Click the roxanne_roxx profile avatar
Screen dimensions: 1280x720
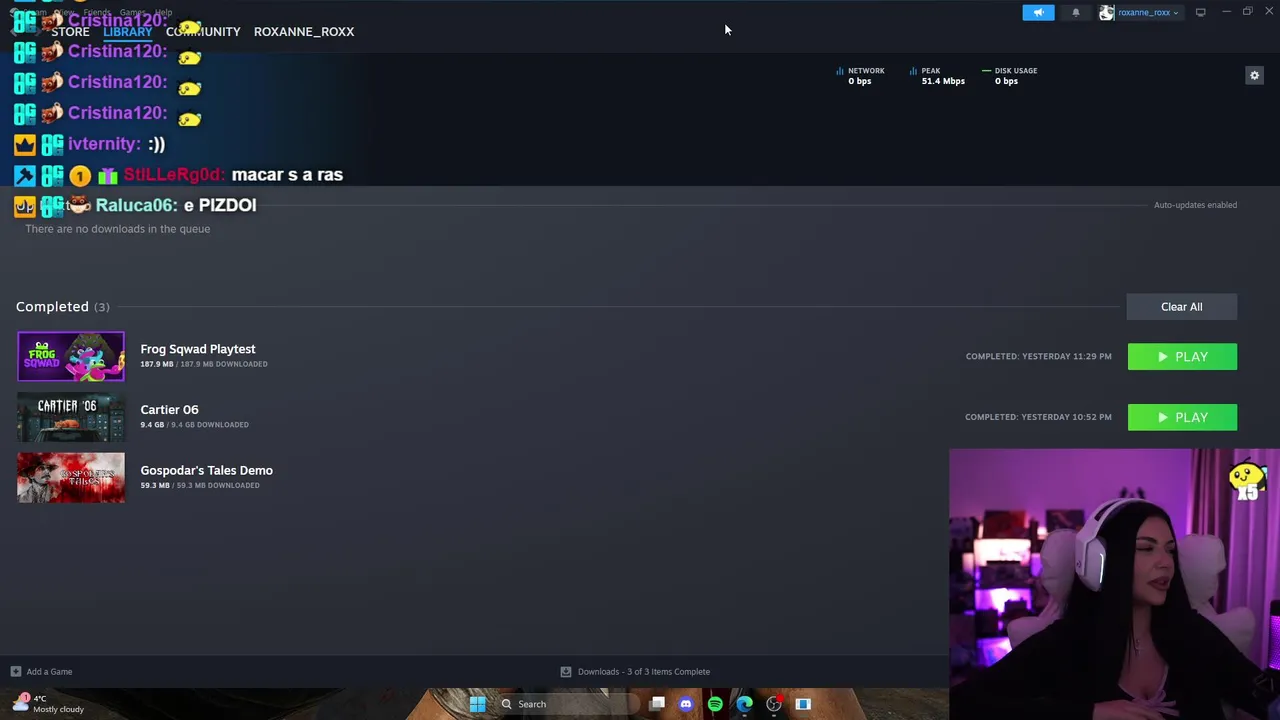coord(1106,12)
